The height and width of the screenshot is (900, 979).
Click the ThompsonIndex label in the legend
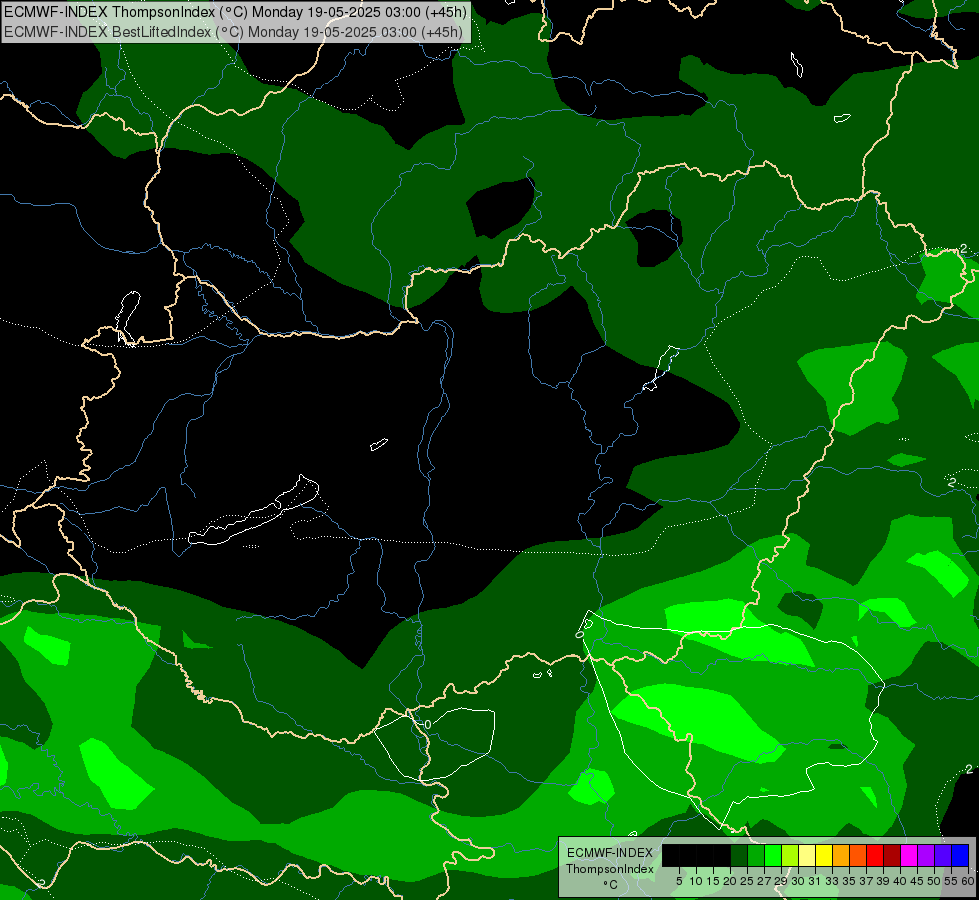pos(610,869)
